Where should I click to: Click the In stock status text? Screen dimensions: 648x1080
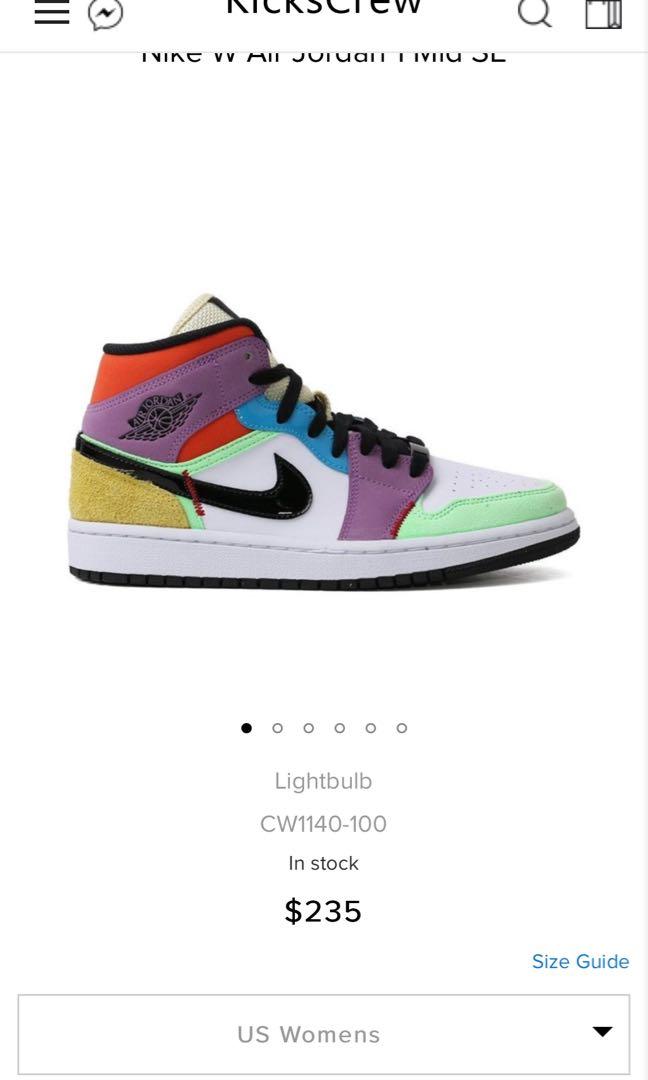[x=324, y=863]
